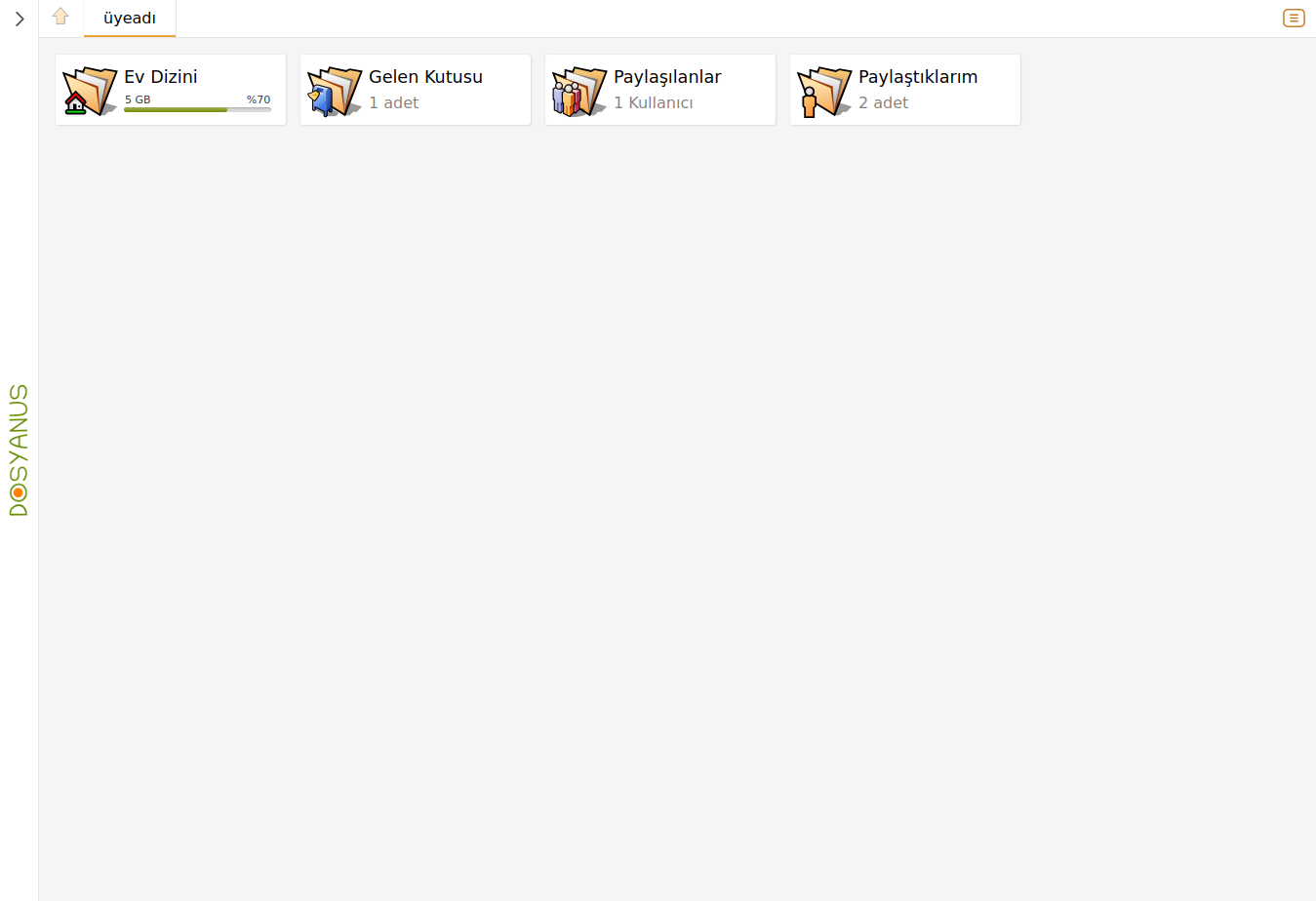Click the home arrow icon
Image resolution: width=1316 pixels, height=901 pixels.
(60, 17)
